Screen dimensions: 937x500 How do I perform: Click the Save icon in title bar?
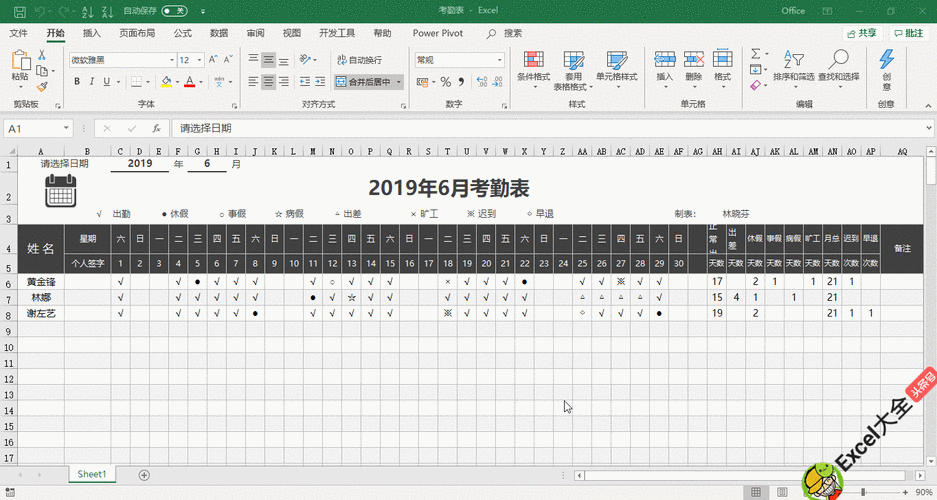click(19, 11)
